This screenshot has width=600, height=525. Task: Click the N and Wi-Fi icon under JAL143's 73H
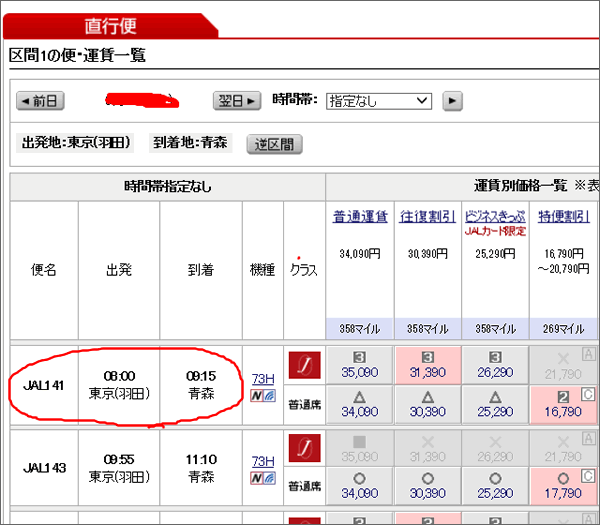tap(262, 479)
